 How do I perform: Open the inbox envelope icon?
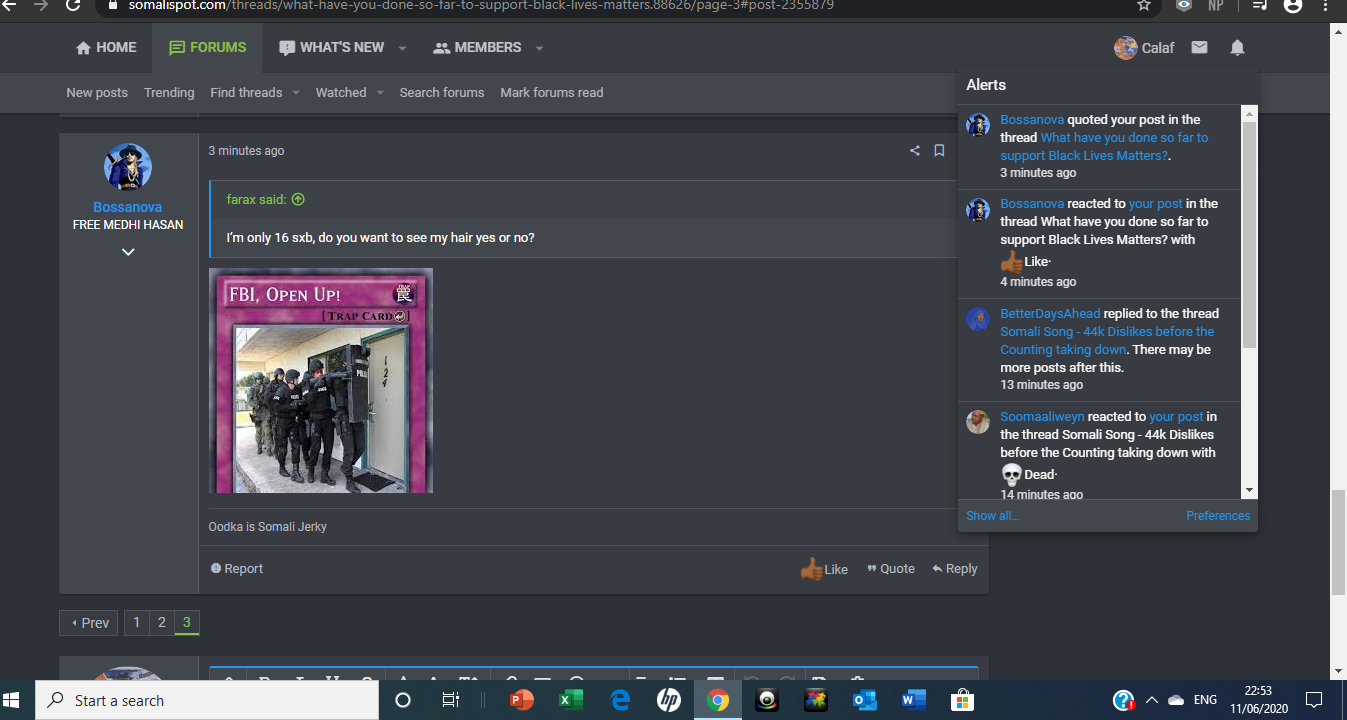(x=1199, y=48)
